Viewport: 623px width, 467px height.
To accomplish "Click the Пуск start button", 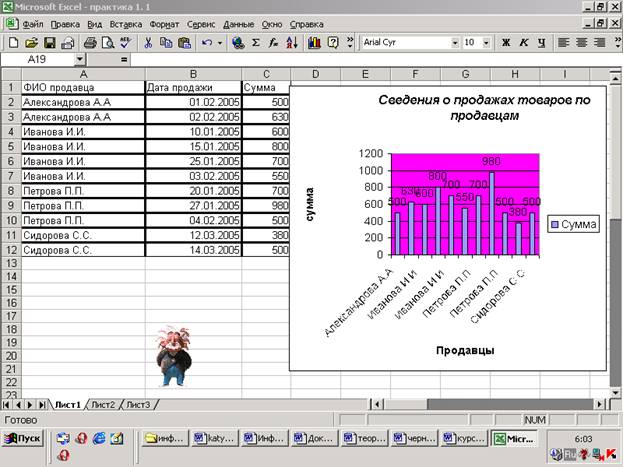I will pyautogui.click(x=24, y=438).
